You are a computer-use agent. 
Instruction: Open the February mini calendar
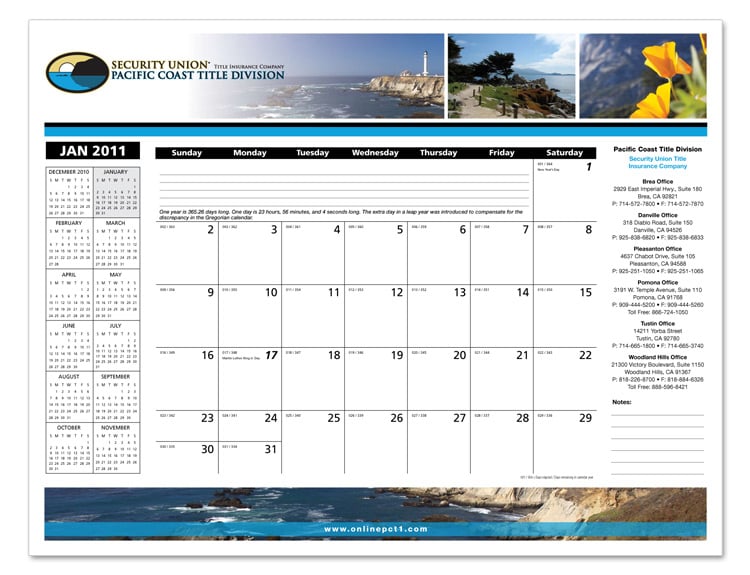(69, 243)
